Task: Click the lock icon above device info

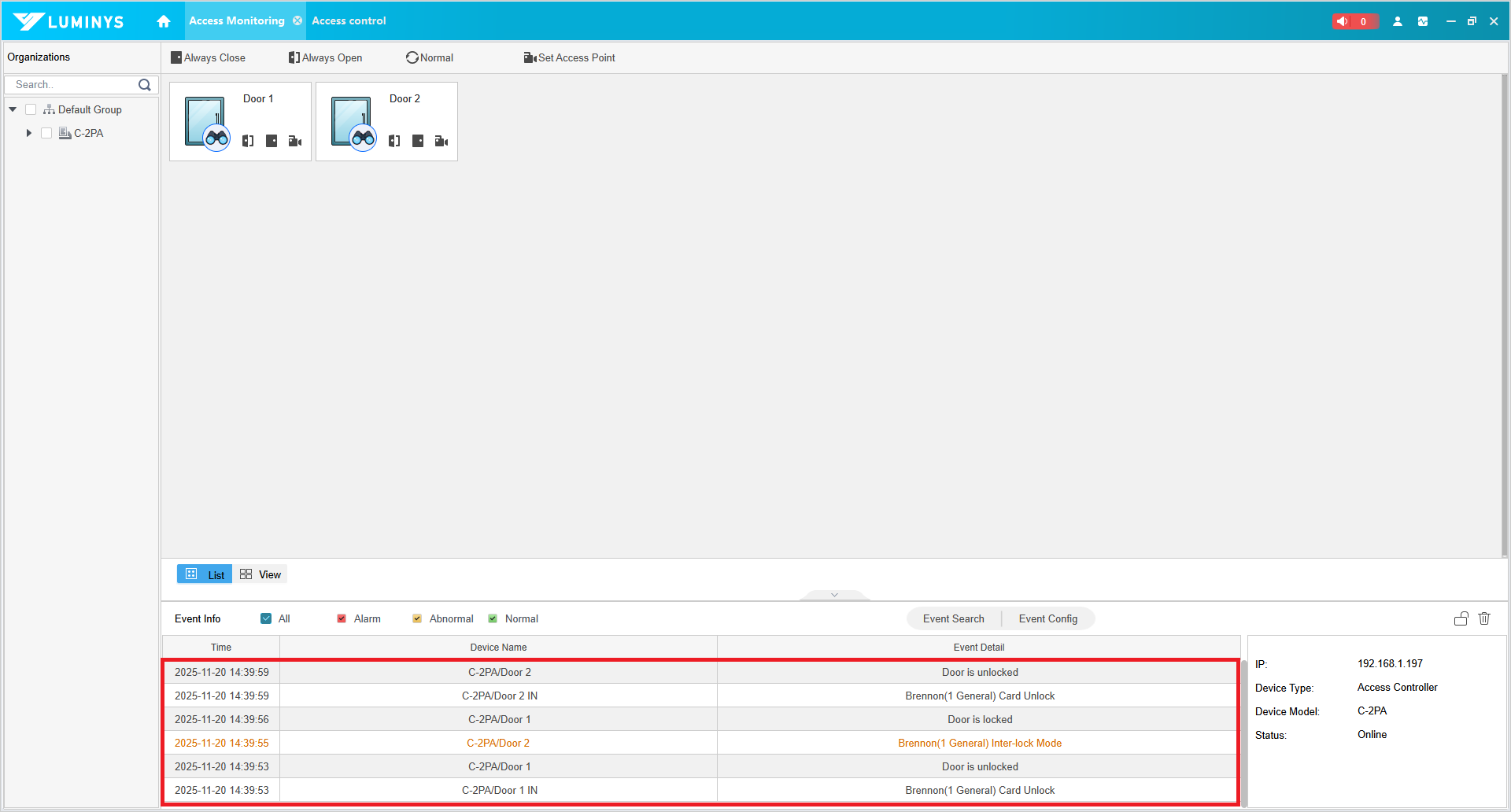Action: pyautogui.click(x=1461, y=618)
